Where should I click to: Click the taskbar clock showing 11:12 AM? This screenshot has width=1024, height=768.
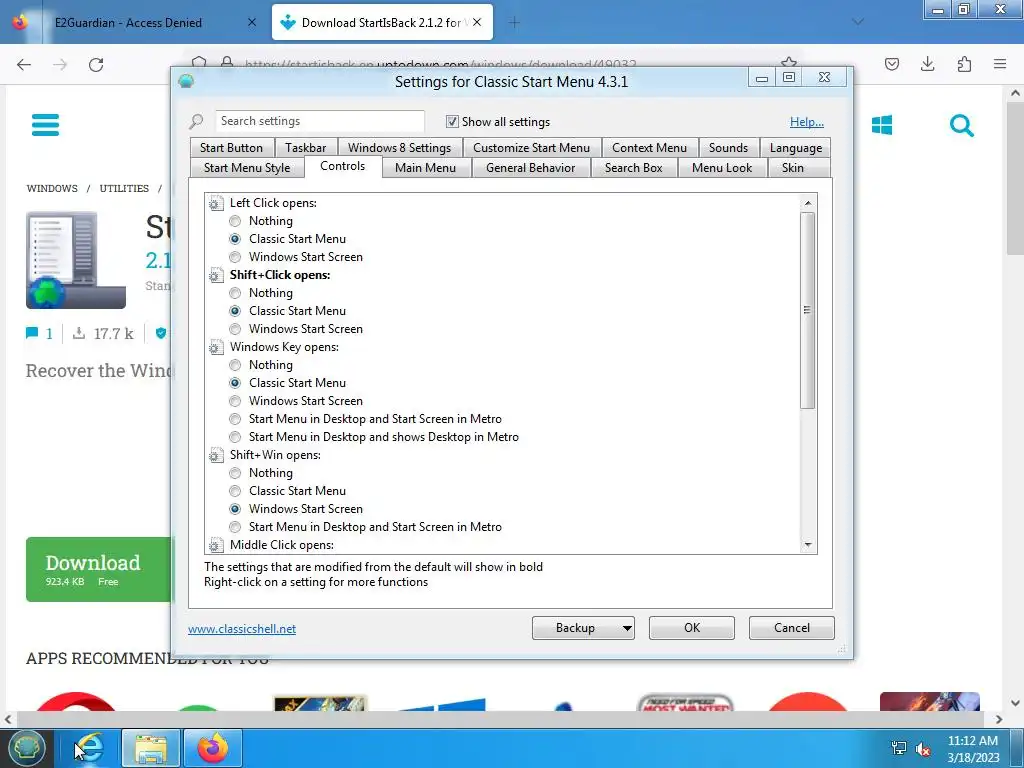[972, 741]
